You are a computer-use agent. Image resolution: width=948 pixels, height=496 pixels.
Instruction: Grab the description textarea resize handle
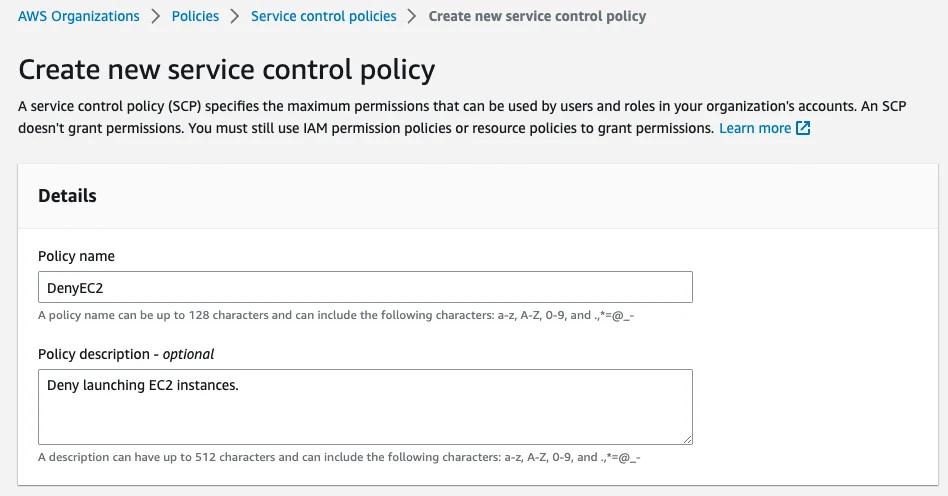click(687, 438)
